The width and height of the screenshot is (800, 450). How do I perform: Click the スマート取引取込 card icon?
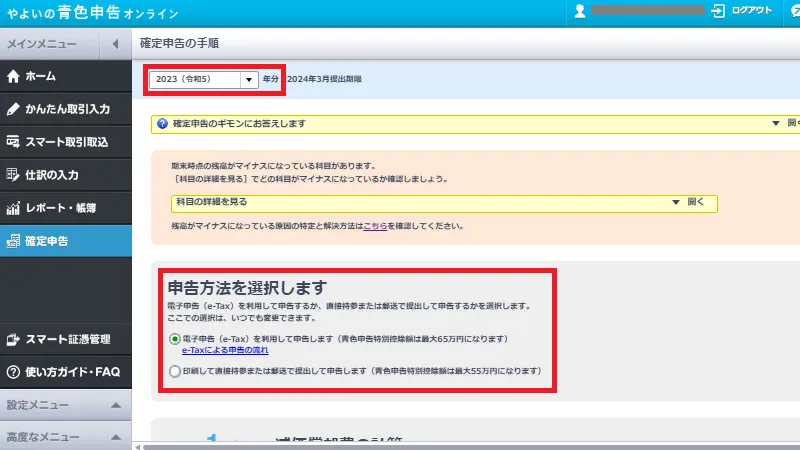(13, 142)
